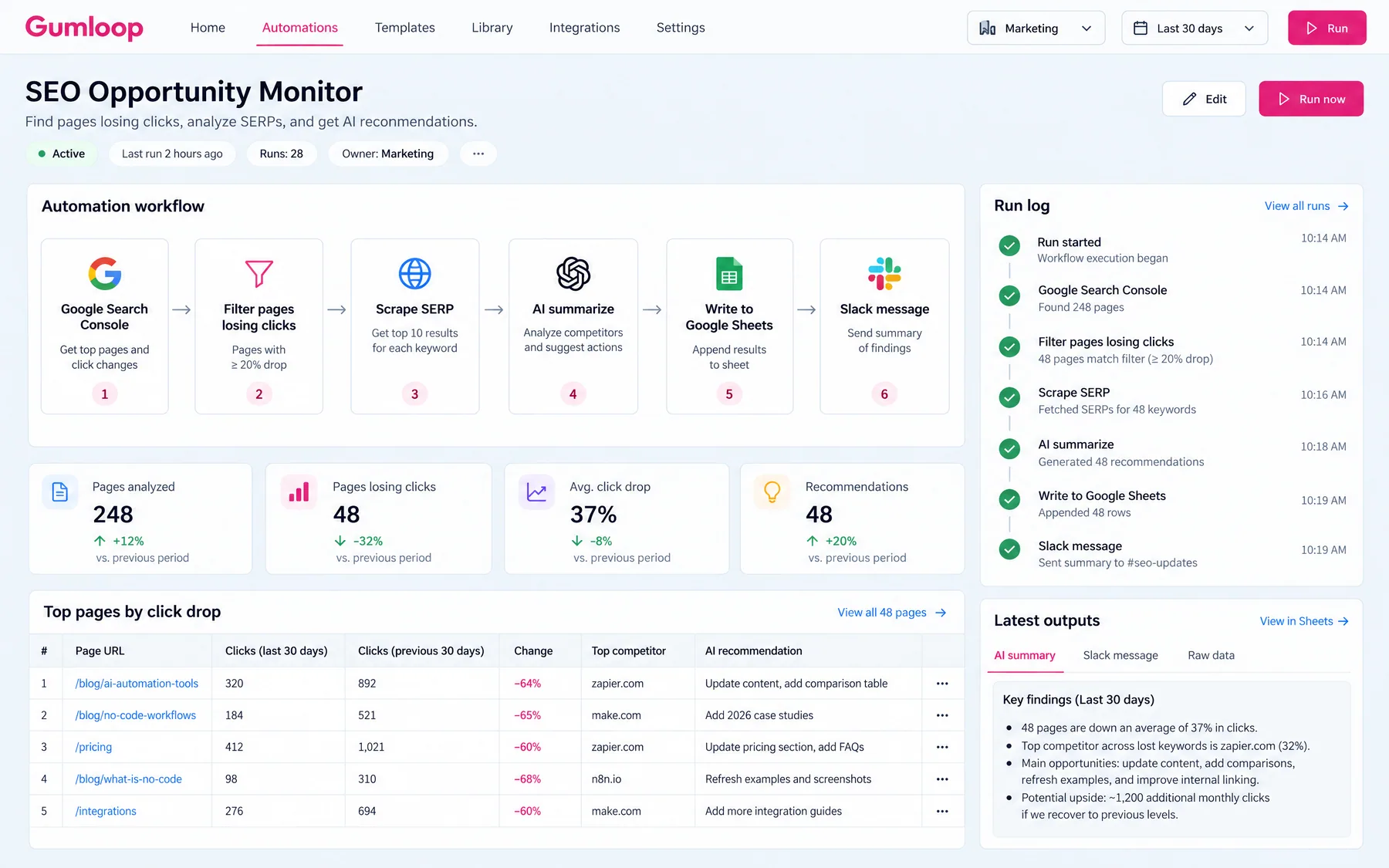The width and height of the screenshot is (1389, 868).
Task: Open the View all 48 pages link
Action: coord(892,613)
